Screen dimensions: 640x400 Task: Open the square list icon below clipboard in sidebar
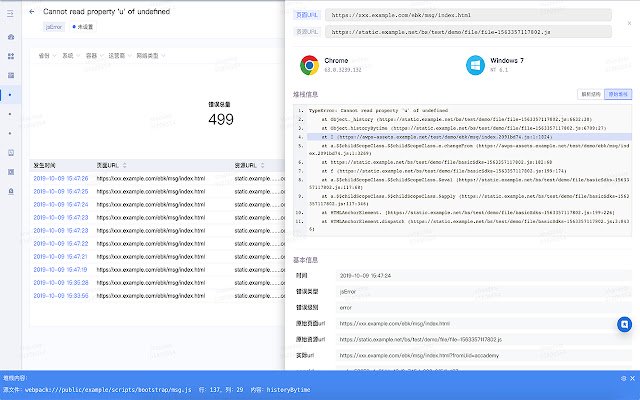[11, 172]
